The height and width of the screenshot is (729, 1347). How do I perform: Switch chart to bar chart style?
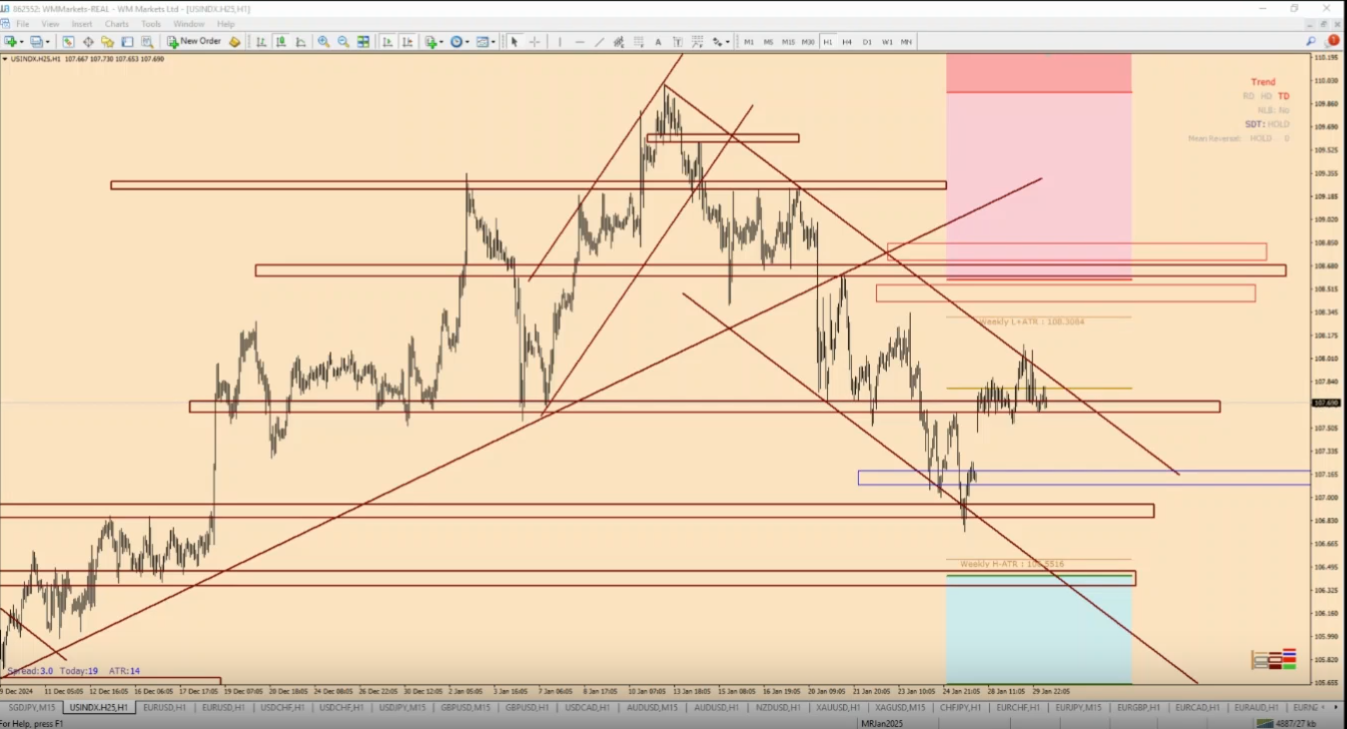click(x=261, y=42)
